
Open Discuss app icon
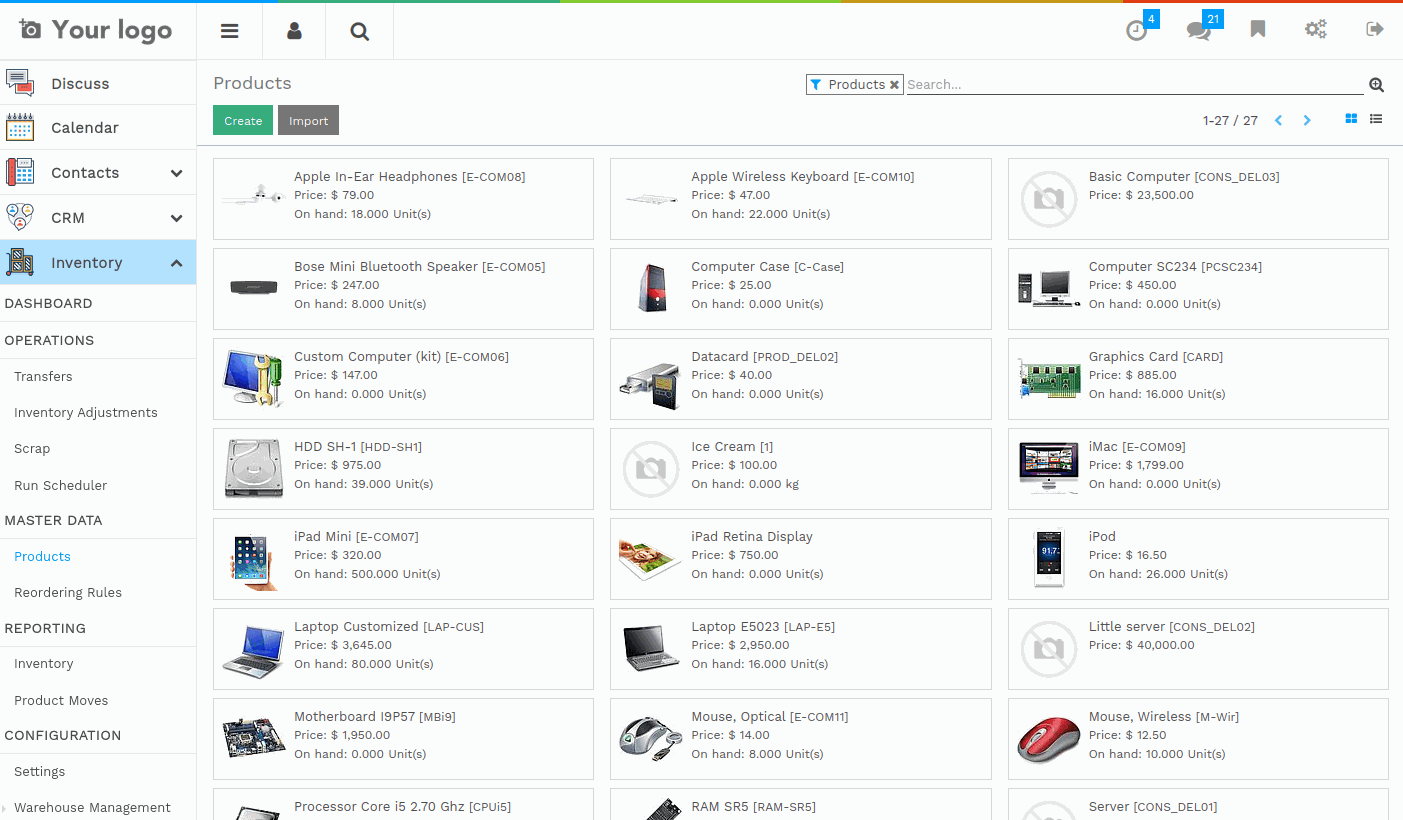coord(20,83)
